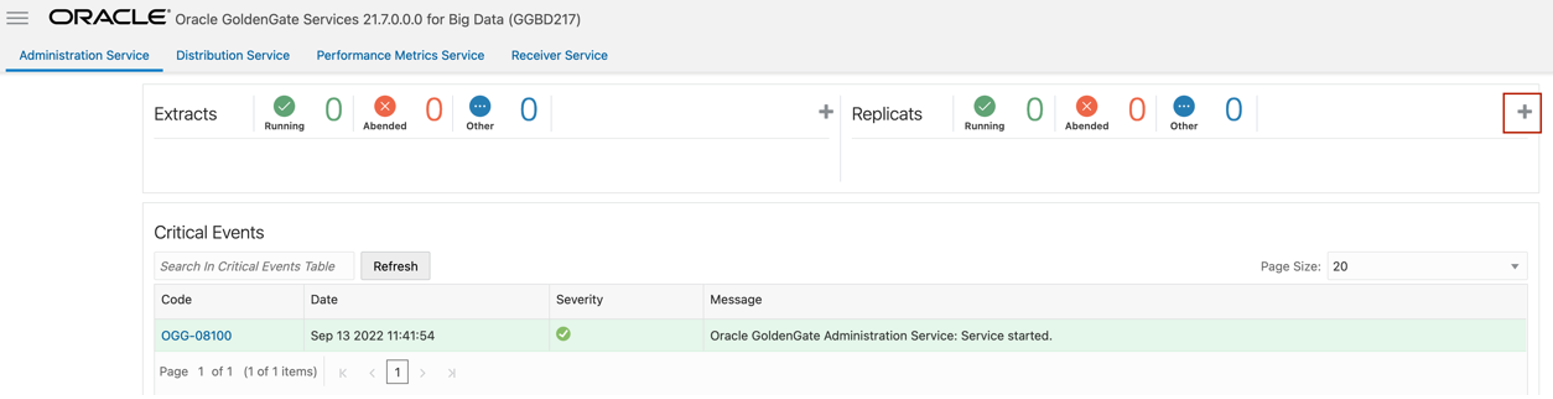
Task: Go to the previous page of events
Action: (x=371, y=373)
